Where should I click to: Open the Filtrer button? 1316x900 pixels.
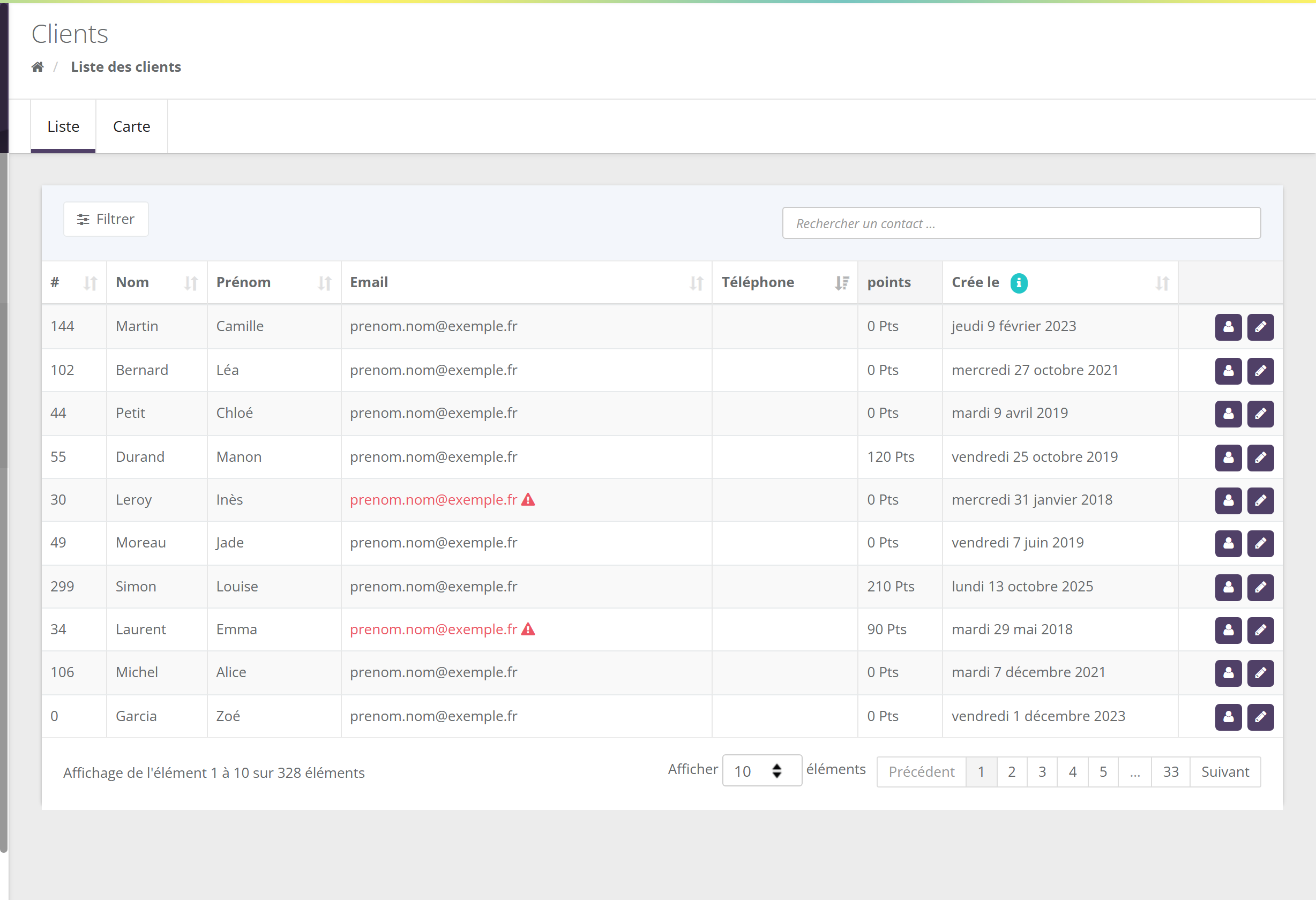tap(106, 219)
